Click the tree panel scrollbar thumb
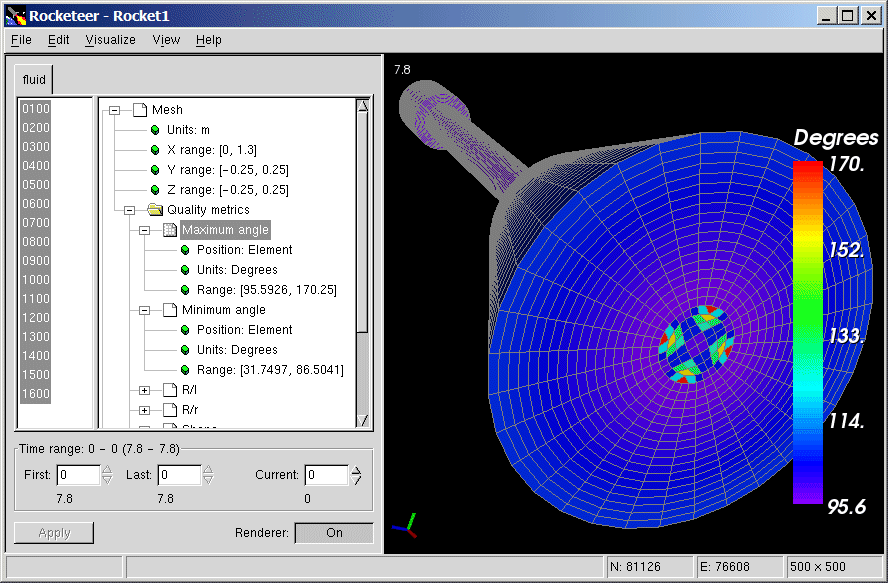888x583 pixels. (363, 222)
